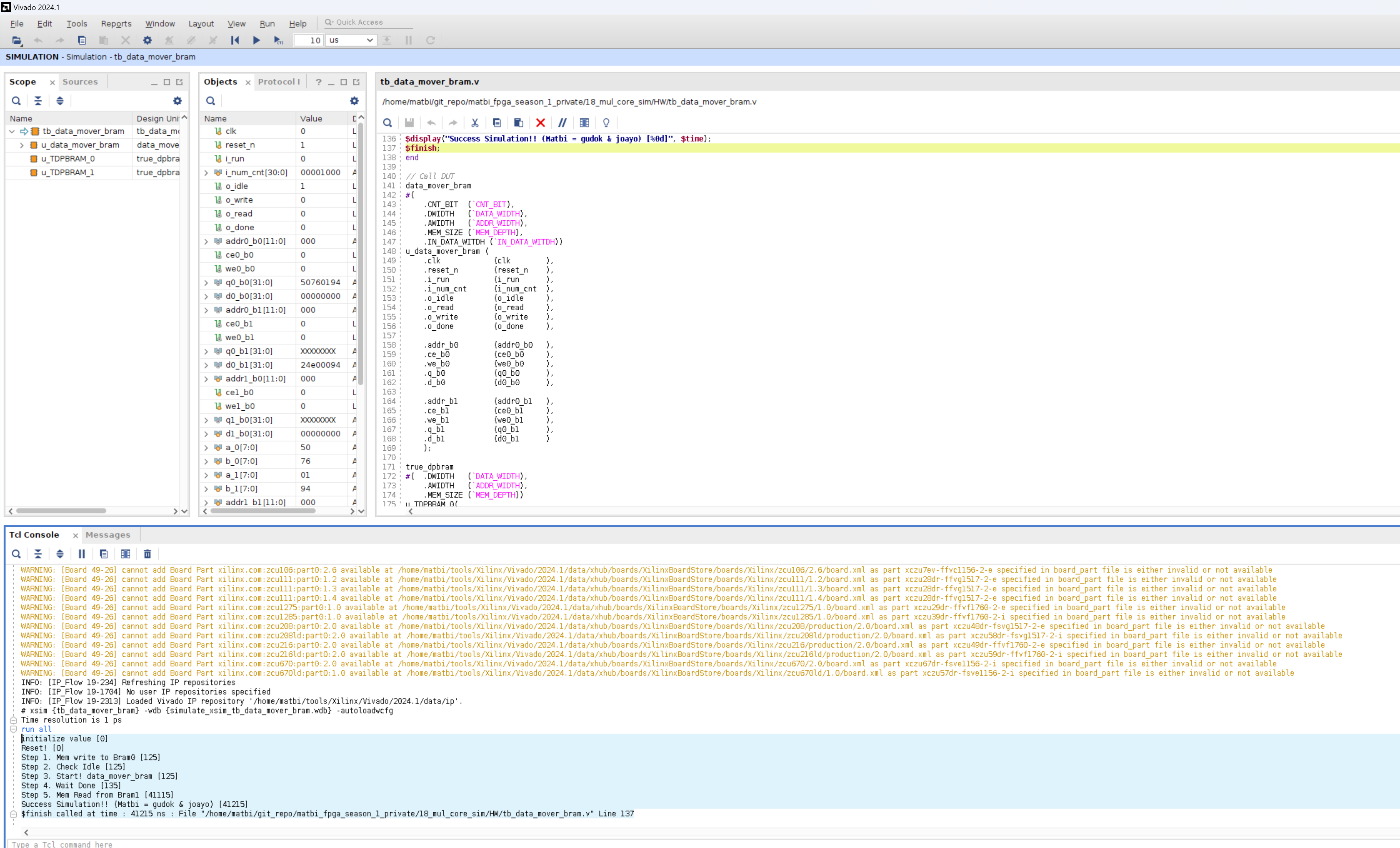Click the Objects panel horizontal scrollbar
This screenshot has width=1400, height=848.
coord(262,511)
